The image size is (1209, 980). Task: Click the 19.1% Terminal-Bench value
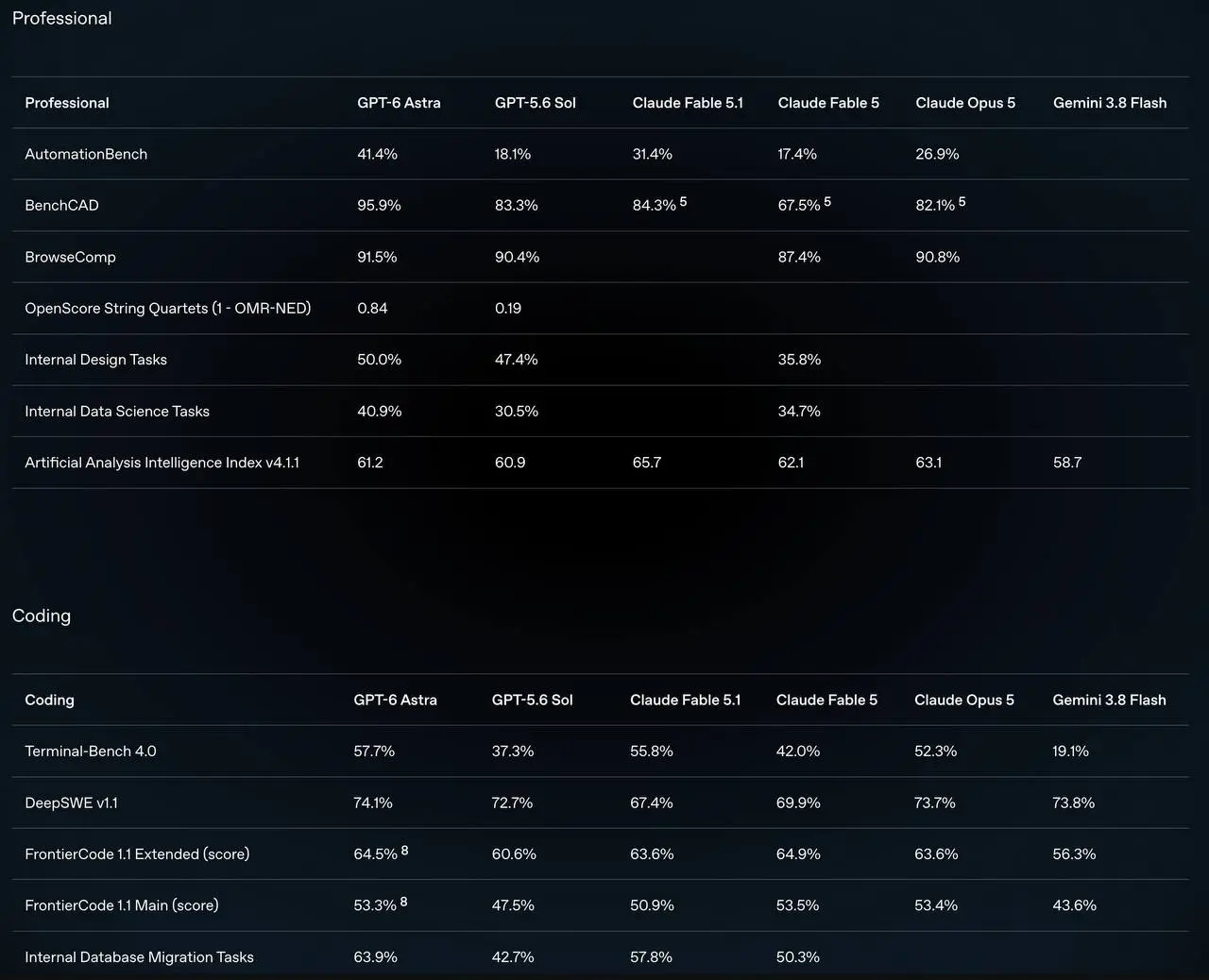pos(1071,752)
